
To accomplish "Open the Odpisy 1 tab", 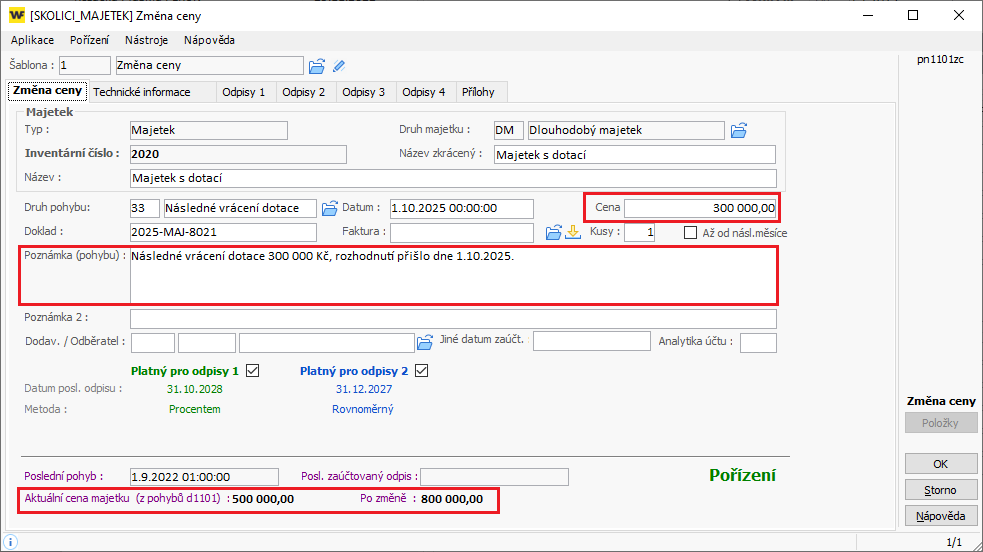I will click(244, 92).
